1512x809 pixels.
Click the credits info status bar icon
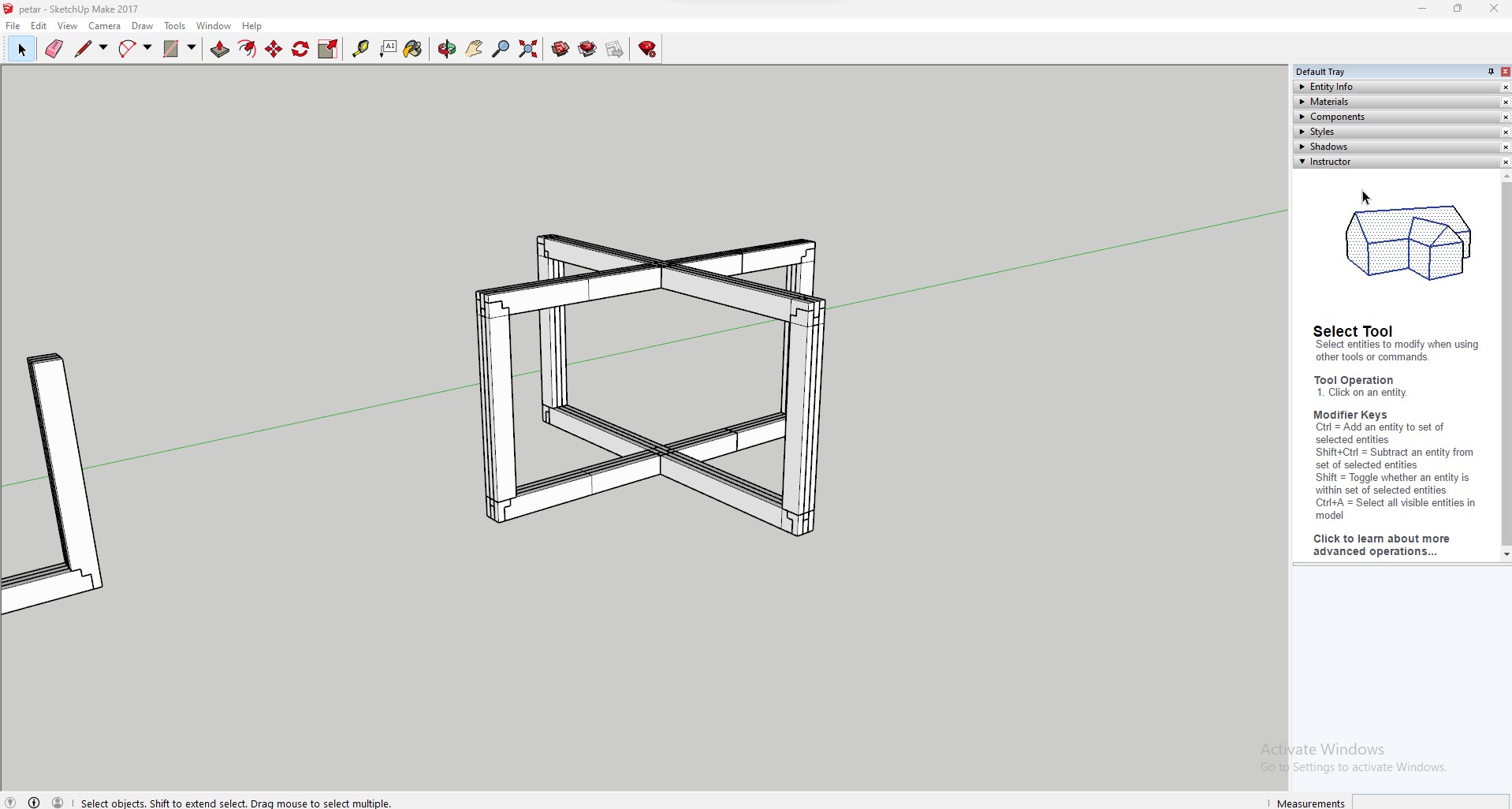coord(34,802)
